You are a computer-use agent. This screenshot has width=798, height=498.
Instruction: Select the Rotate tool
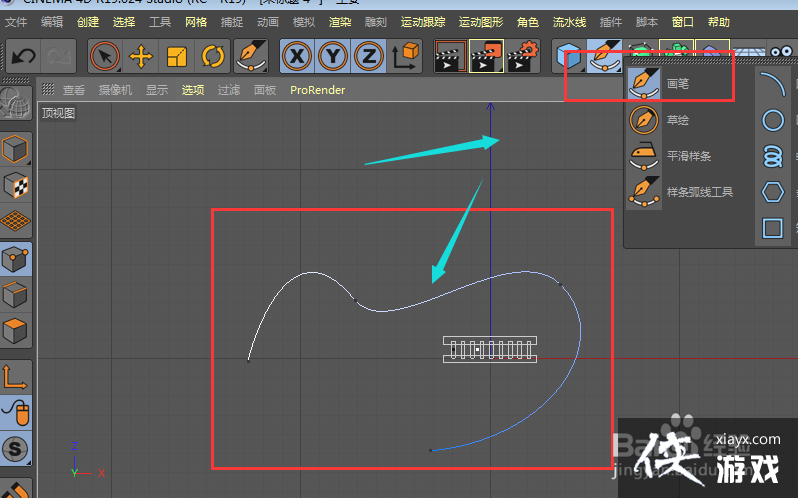pyautogui.click(x=213, y=56)
